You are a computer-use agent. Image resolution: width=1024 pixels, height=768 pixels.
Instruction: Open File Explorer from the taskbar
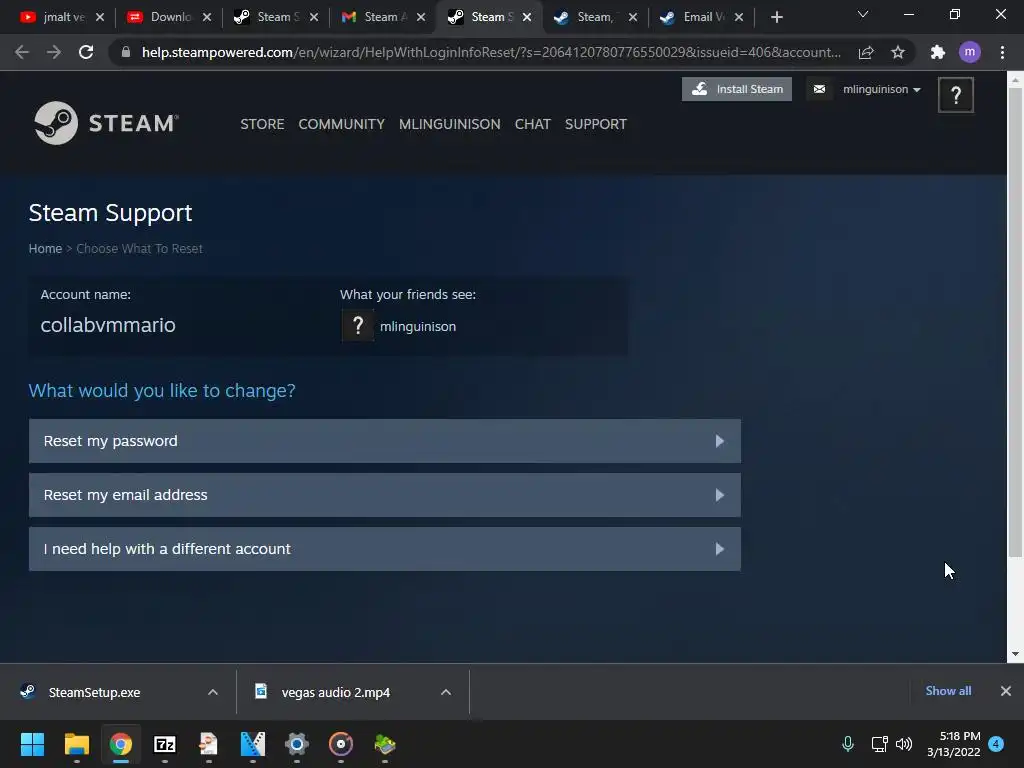click(76, 744)
